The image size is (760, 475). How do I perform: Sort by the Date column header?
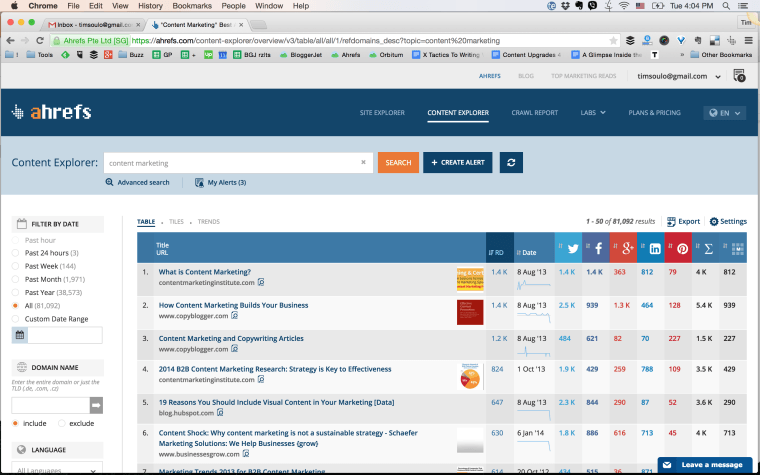[x=527, y=252]
